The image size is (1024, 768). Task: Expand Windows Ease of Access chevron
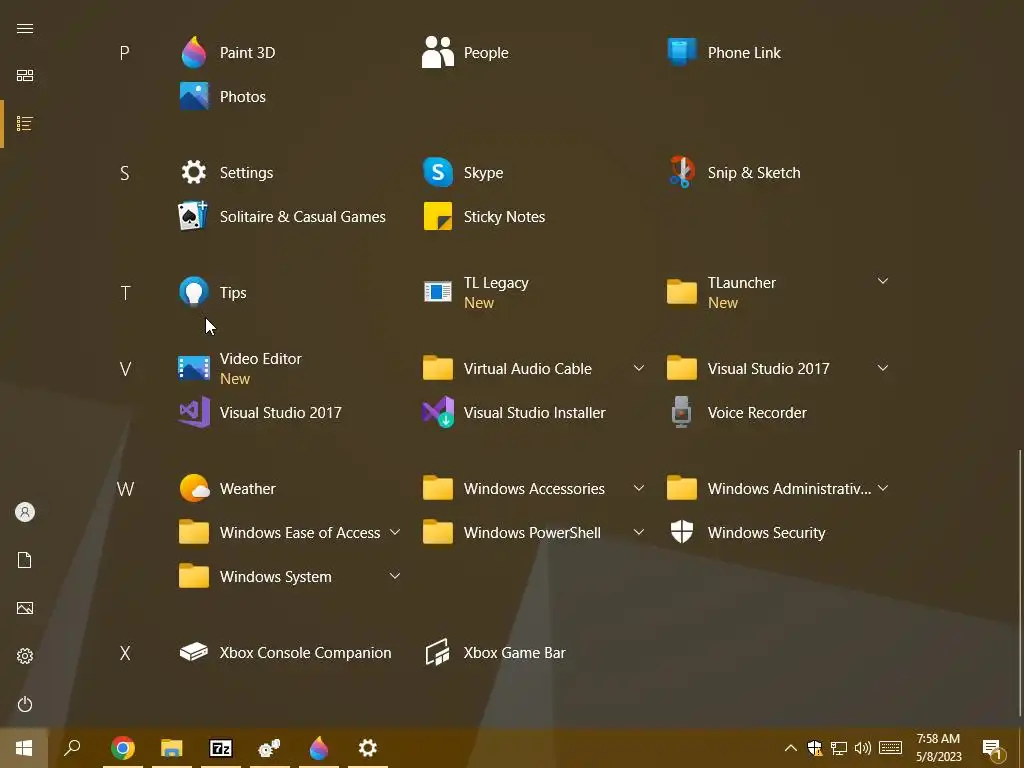tap(394, 532)
